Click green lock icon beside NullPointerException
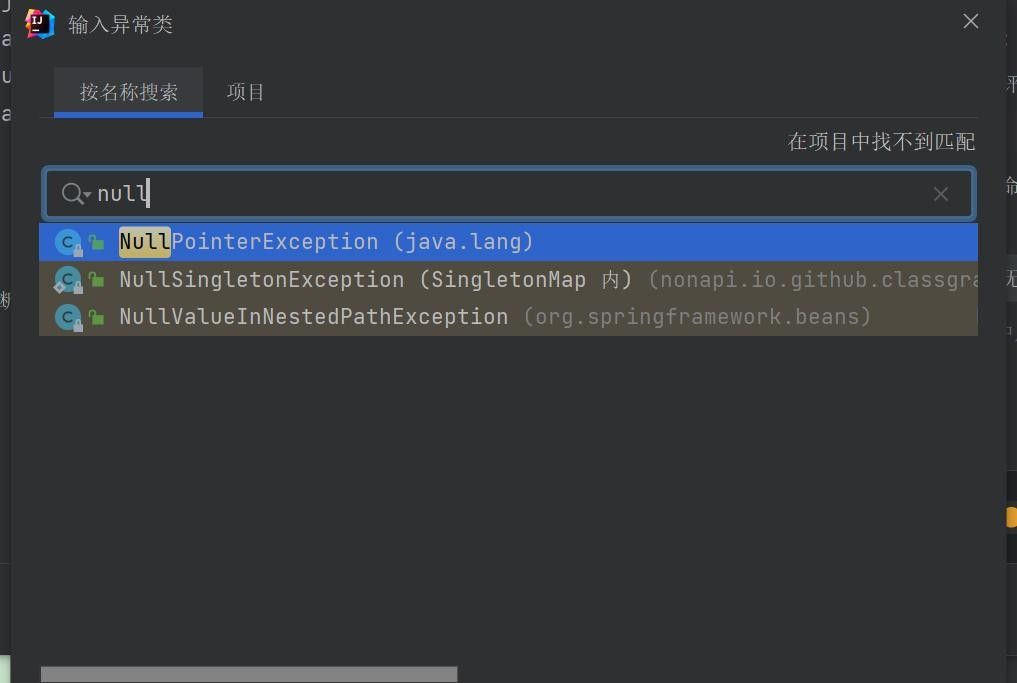Viewport: 1017px width, 683px height. pyautogui.click(x=97, y=243)
